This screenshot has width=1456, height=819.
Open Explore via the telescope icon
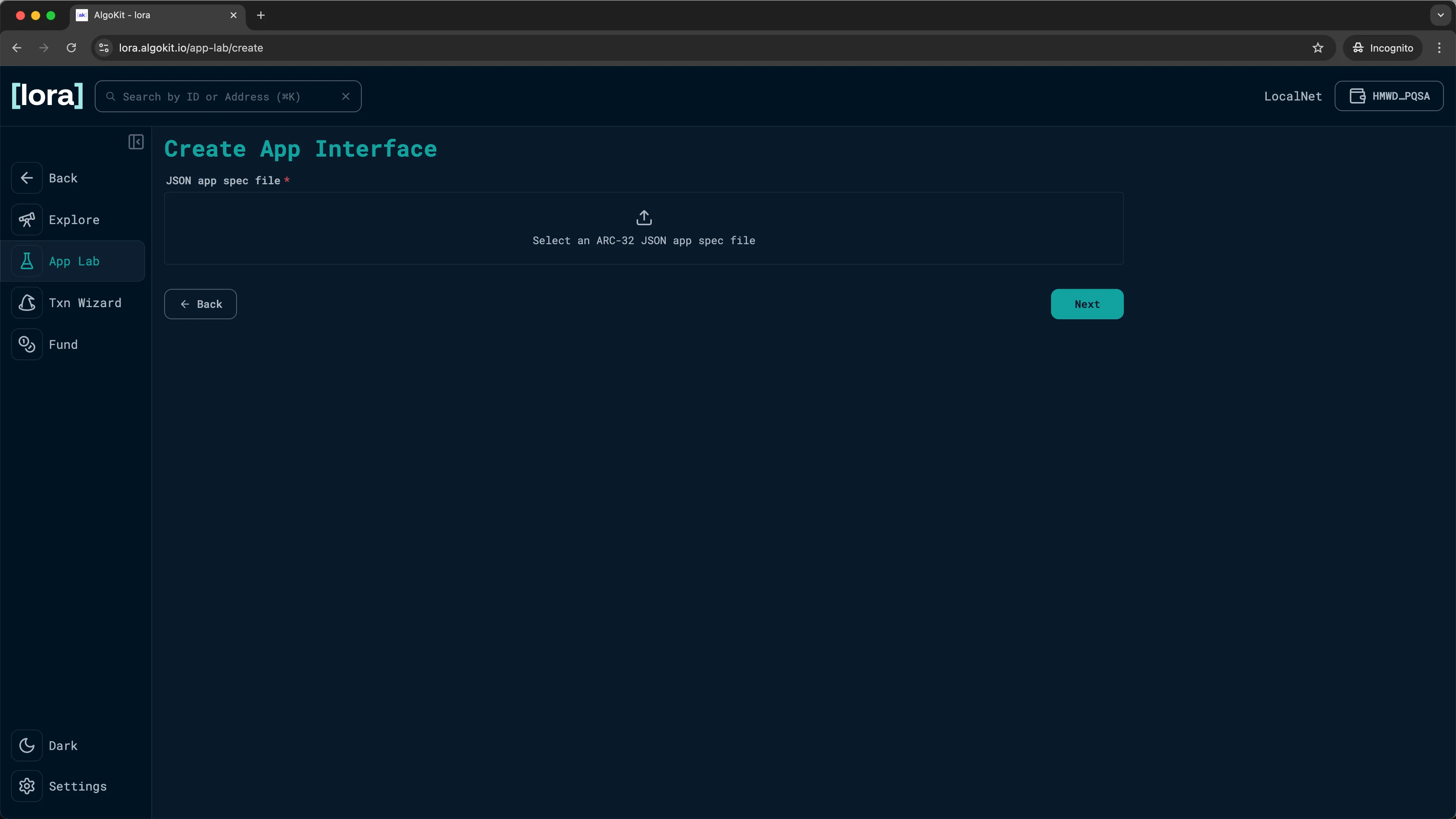[x=27, y=219]
